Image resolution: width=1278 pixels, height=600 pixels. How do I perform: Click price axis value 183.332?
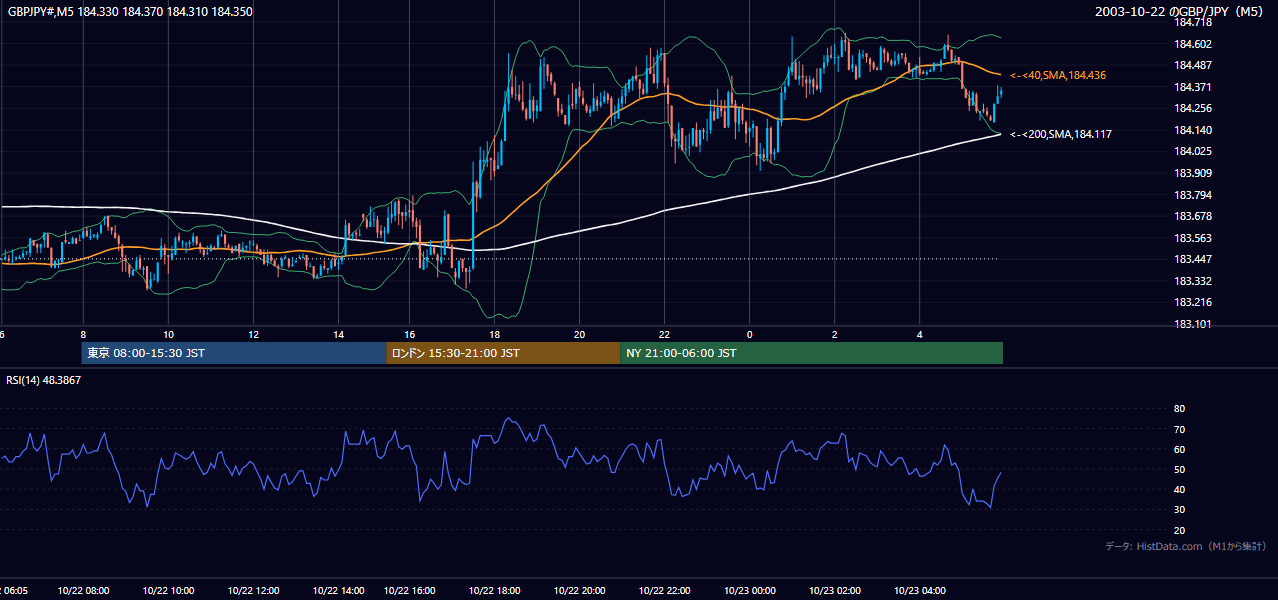[1192, 282]
